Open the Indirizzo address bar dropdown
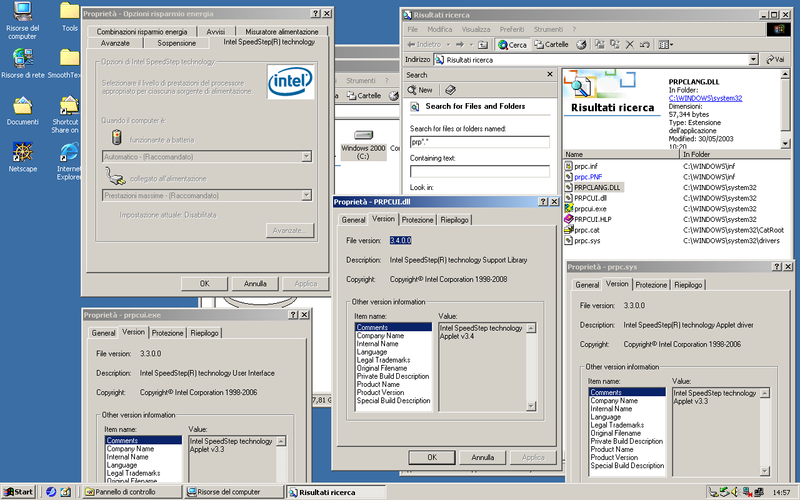800x500 pixels. point(754,60)
